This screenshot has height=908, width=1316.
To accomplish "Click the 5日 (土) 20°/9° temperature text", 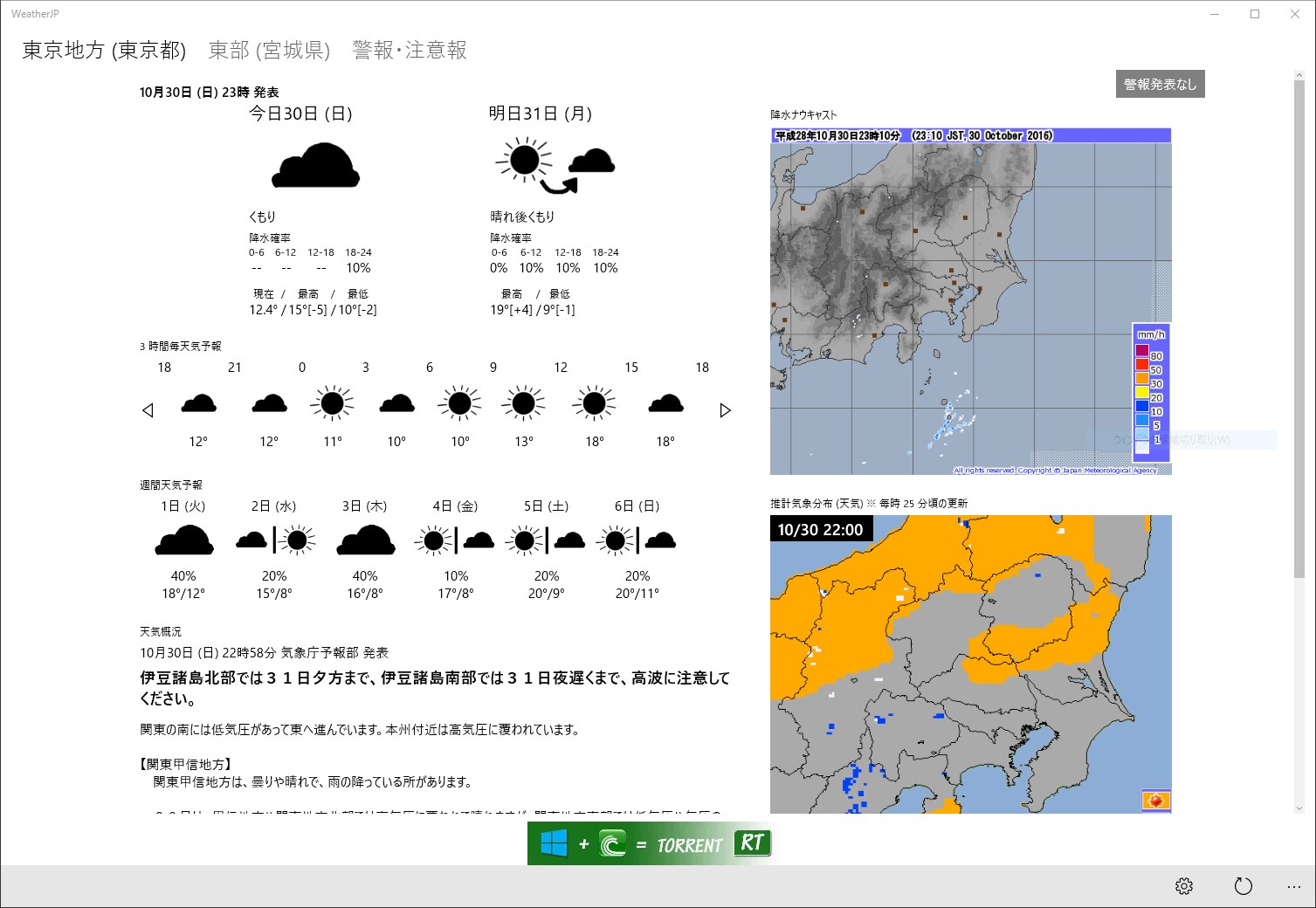I will click(547, 594).
